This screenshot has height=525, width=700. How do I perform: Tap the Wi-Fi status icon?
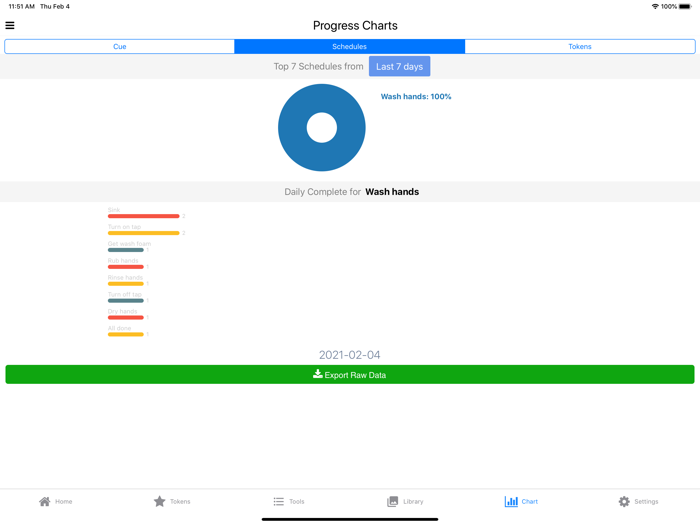(x=655, y=6)
